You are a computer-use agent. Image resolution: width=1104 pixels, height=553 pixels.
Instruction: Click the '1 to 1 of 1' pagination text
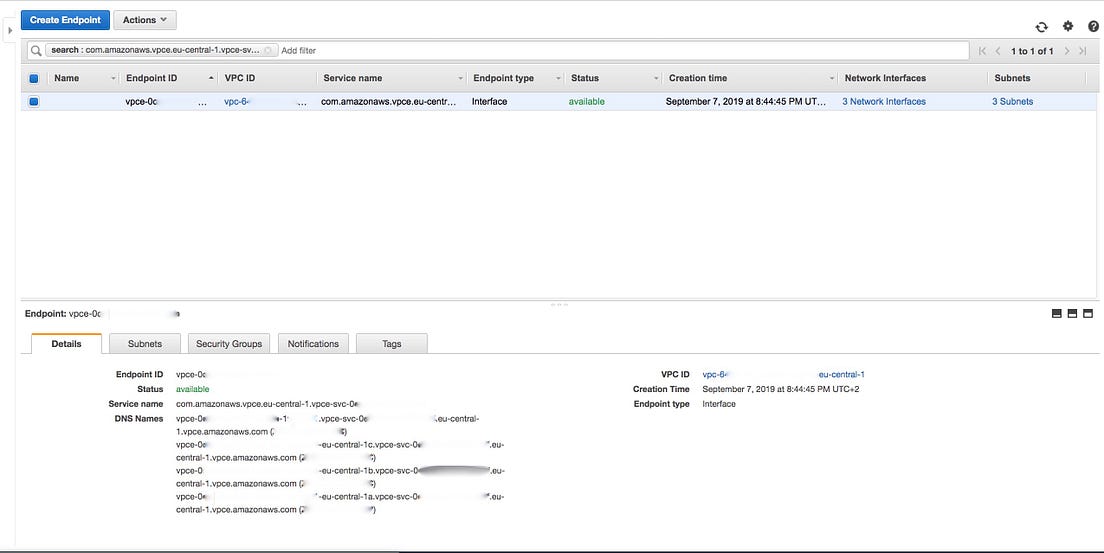(1032, 51)
